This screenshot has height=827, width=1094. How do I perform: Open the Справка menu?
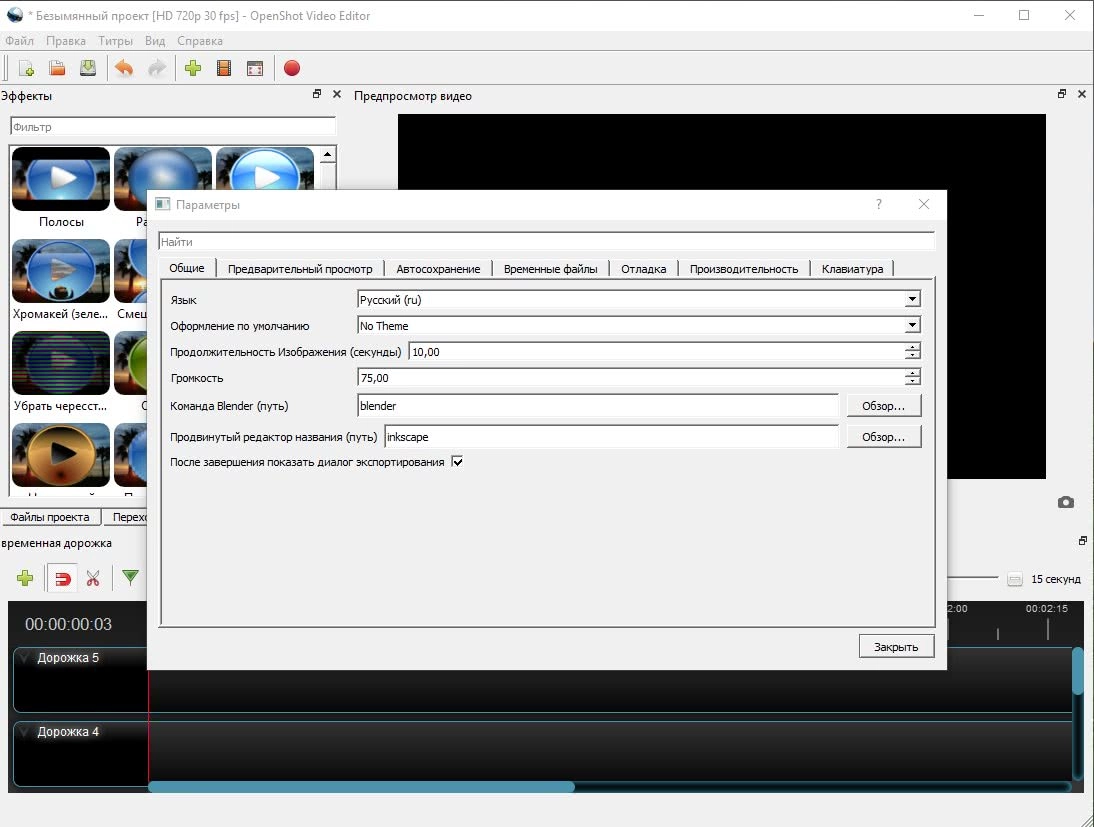point(200,40)
